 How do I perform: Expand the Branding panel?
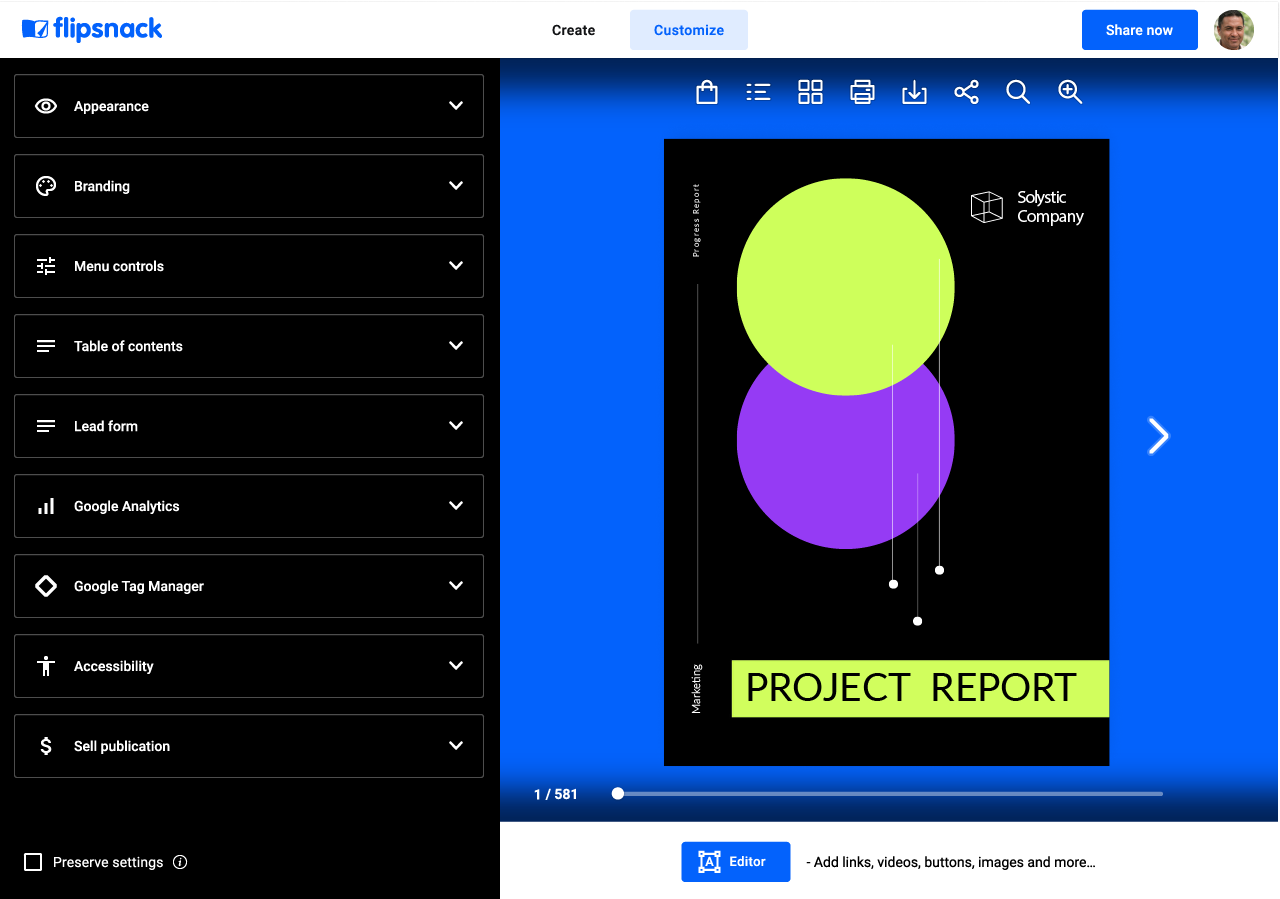(x=249, y=186)
